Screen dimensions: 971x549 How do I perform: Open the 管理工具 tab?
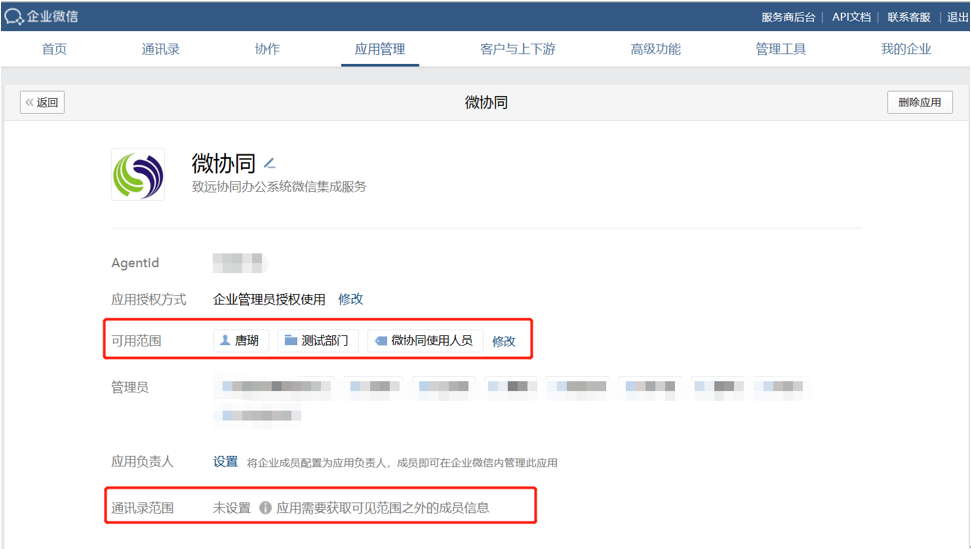click(x=780, y=49)
